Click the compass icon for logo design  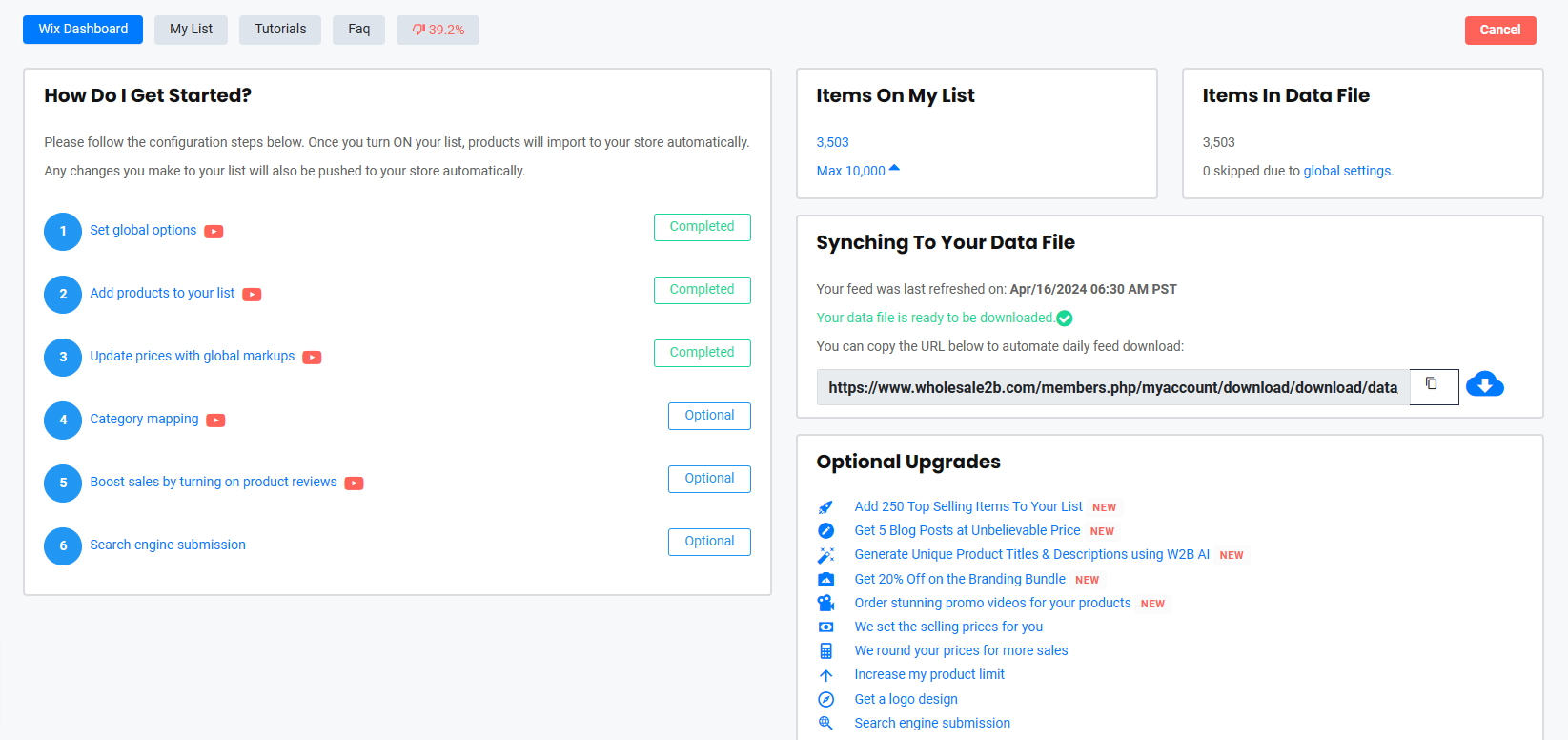(x=825, y=699)
